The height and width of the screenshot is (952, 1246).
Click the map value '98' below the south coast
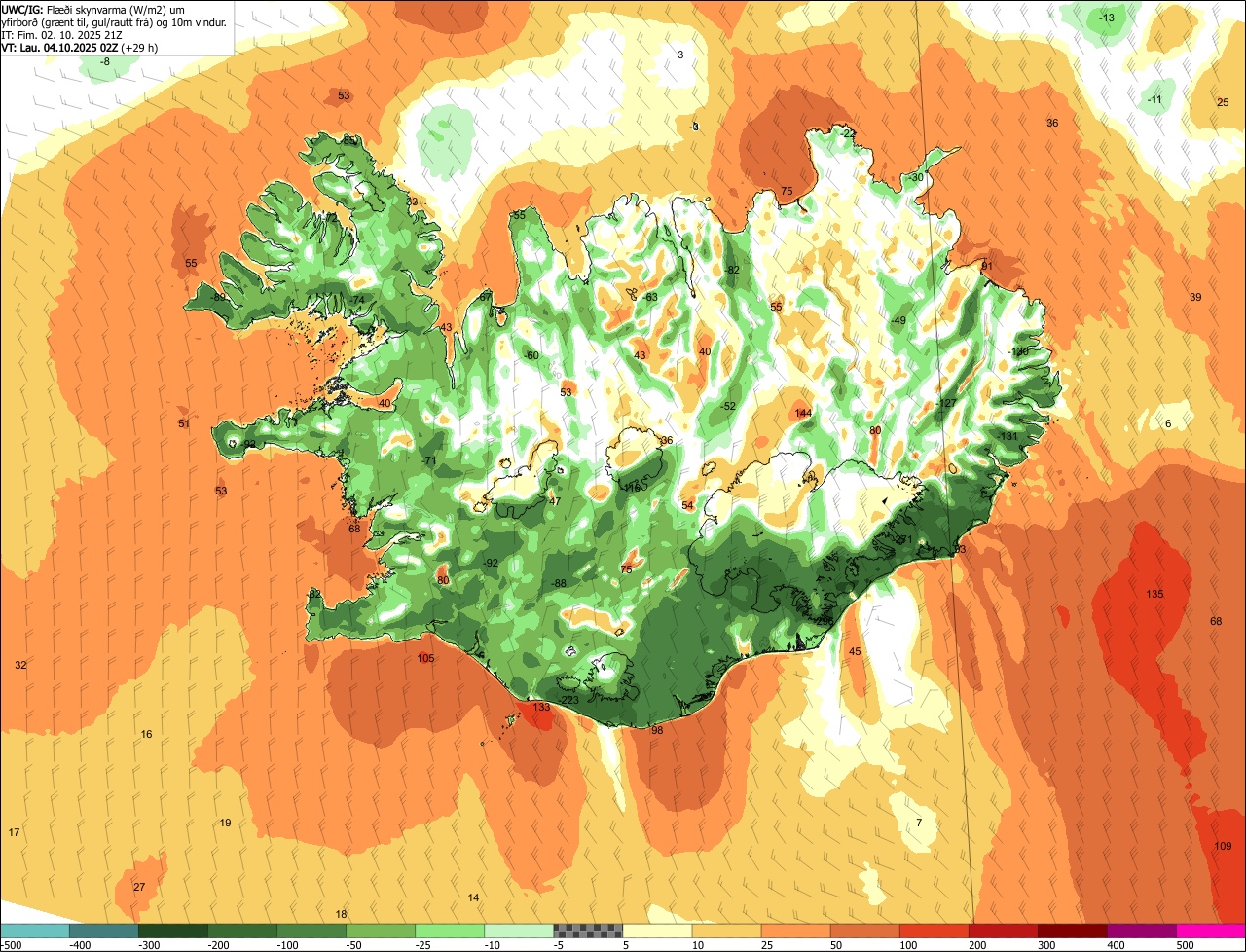tap(657, 730)
